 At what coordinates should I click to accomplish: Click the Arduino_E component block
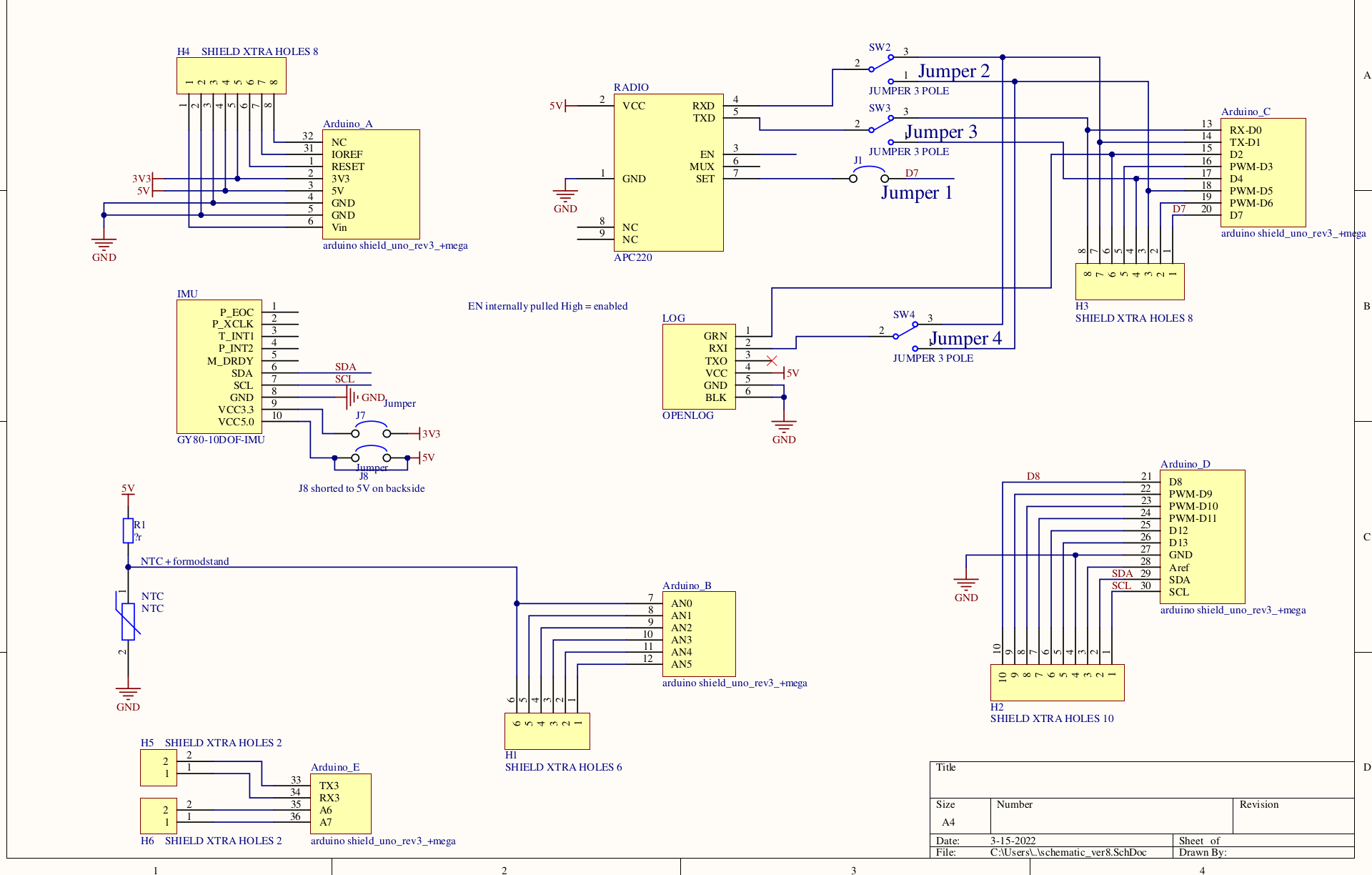point(340,804)
